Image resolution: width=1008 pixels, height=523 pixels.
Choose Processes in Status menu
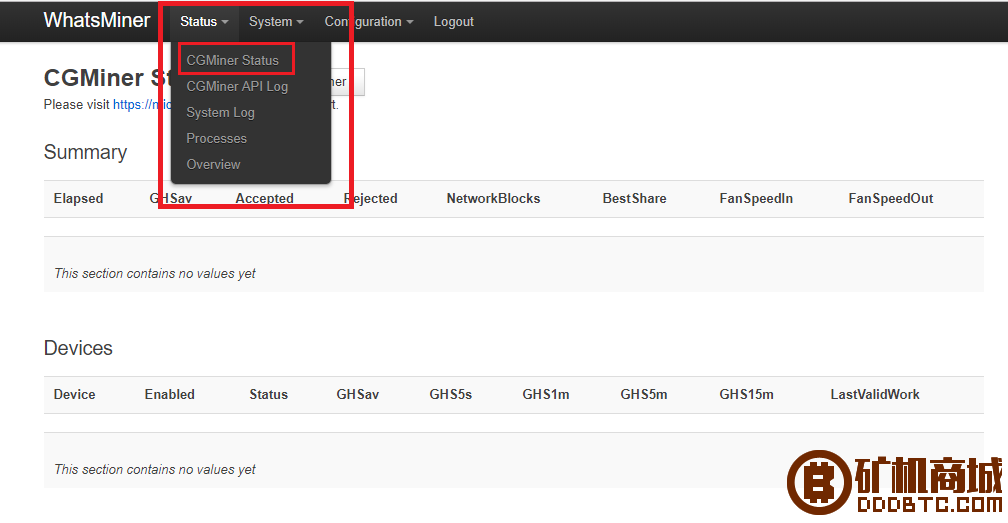(x=217, y=138)
